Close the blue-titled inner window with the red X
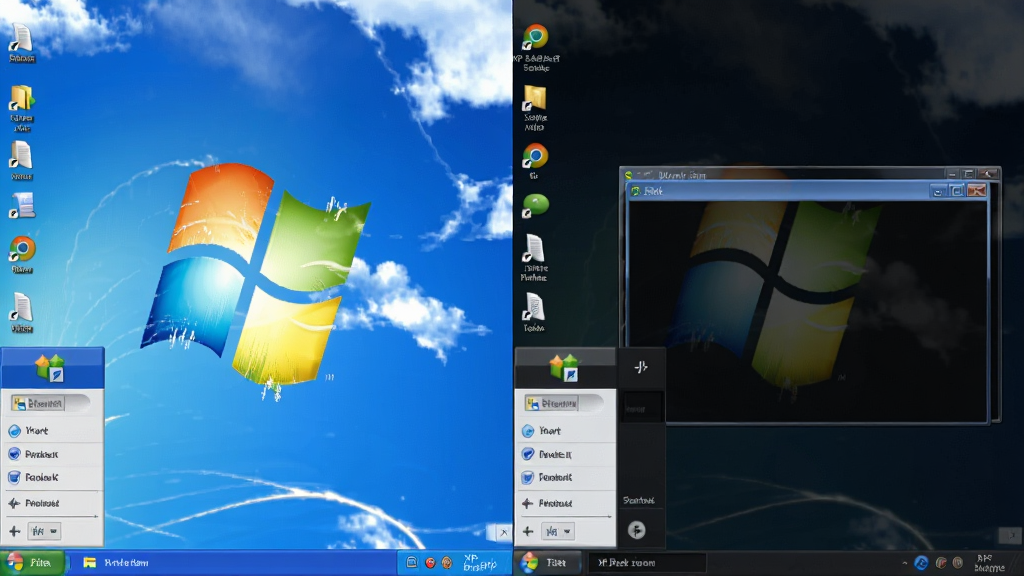Image resolution: width=1024 pixels, height=576 pixels. pos(976,191)
